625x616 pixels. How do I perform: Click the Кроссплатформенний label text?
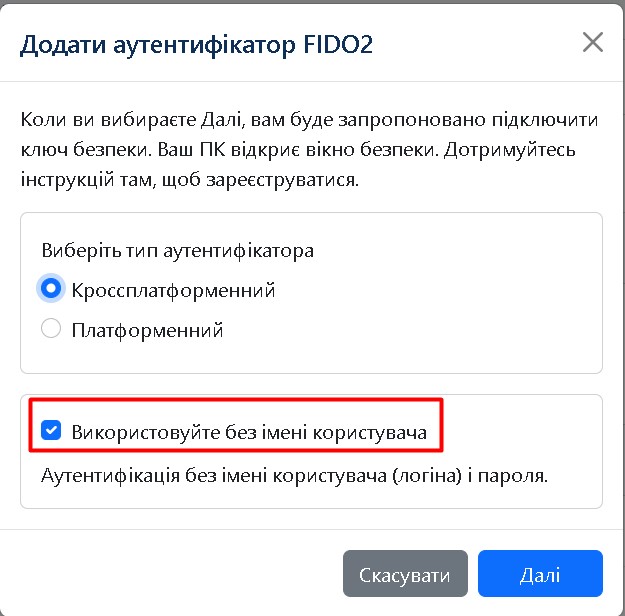[173, 290]
